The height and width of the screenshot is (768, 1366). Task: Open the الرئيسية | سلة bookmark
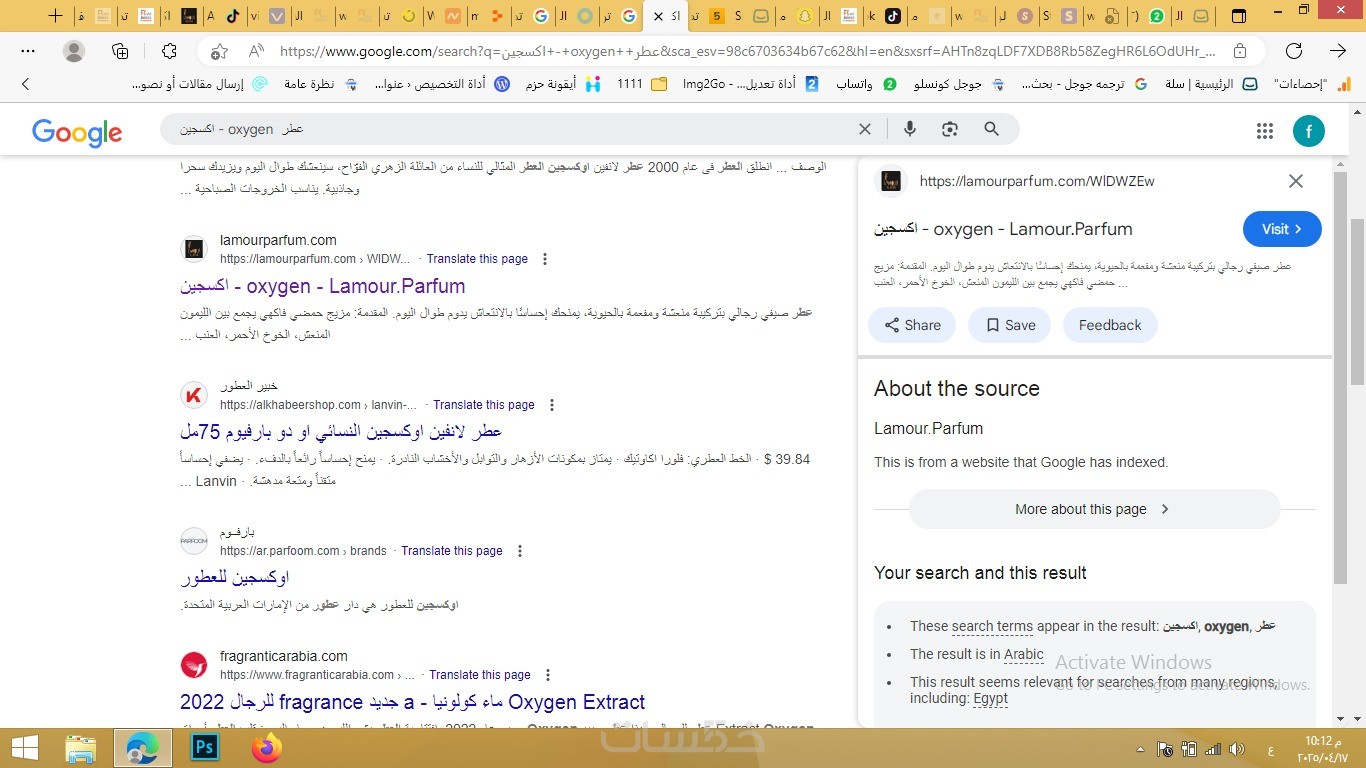coord(1211,84)
